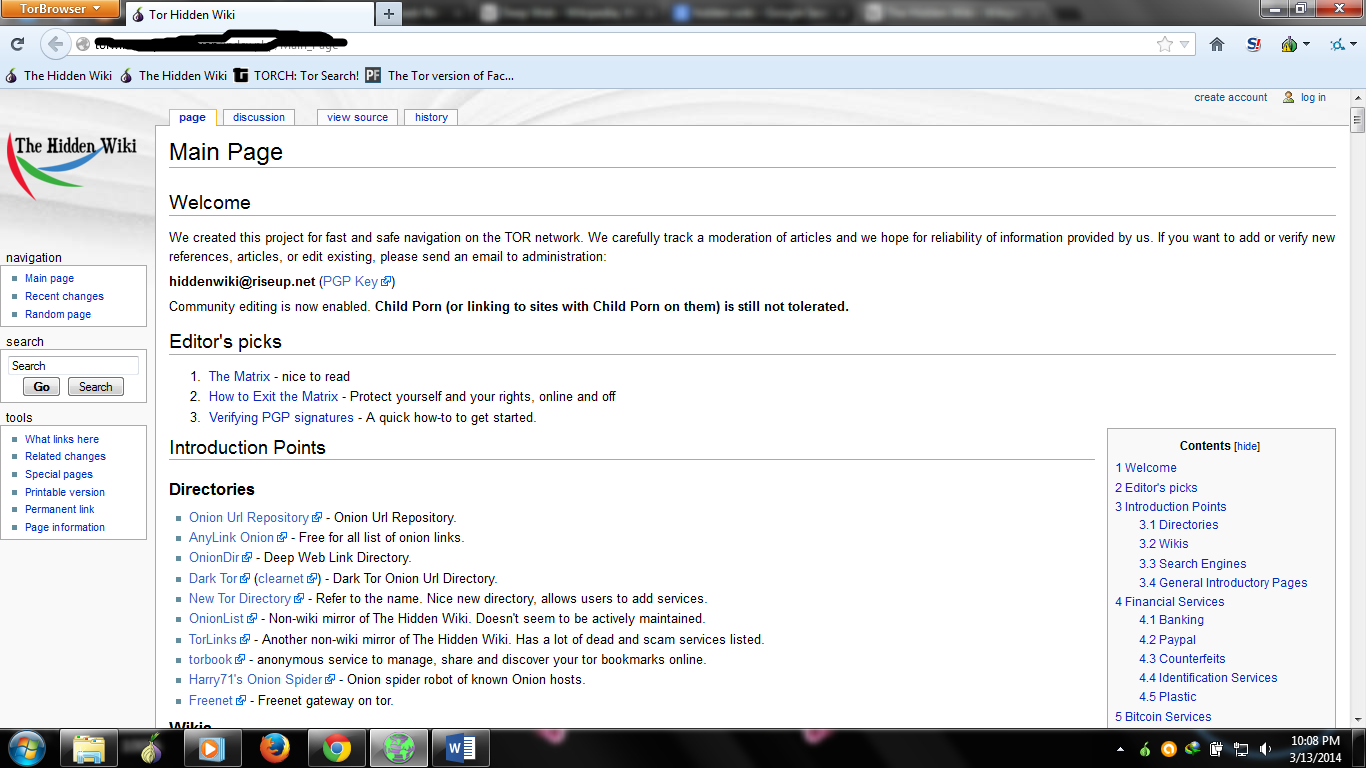Select the page tab
This screenshot has width=1366, height=768.
tap(192, 117)
